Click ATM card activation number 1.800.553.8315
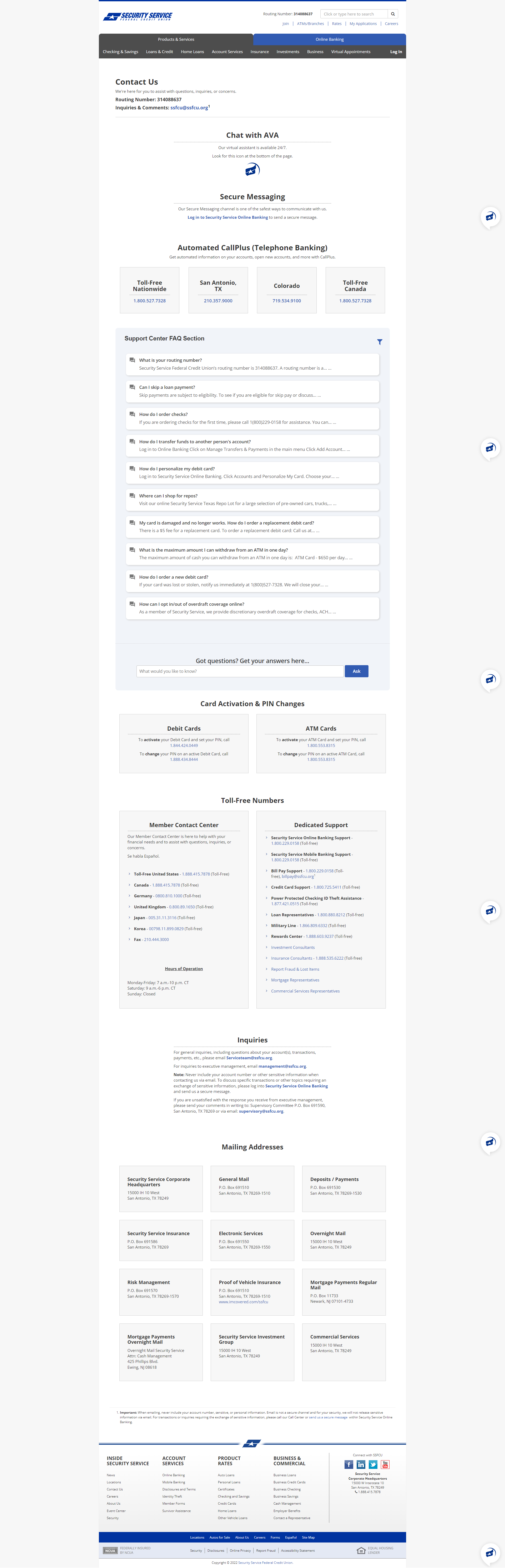 click(x=321, y=746)
